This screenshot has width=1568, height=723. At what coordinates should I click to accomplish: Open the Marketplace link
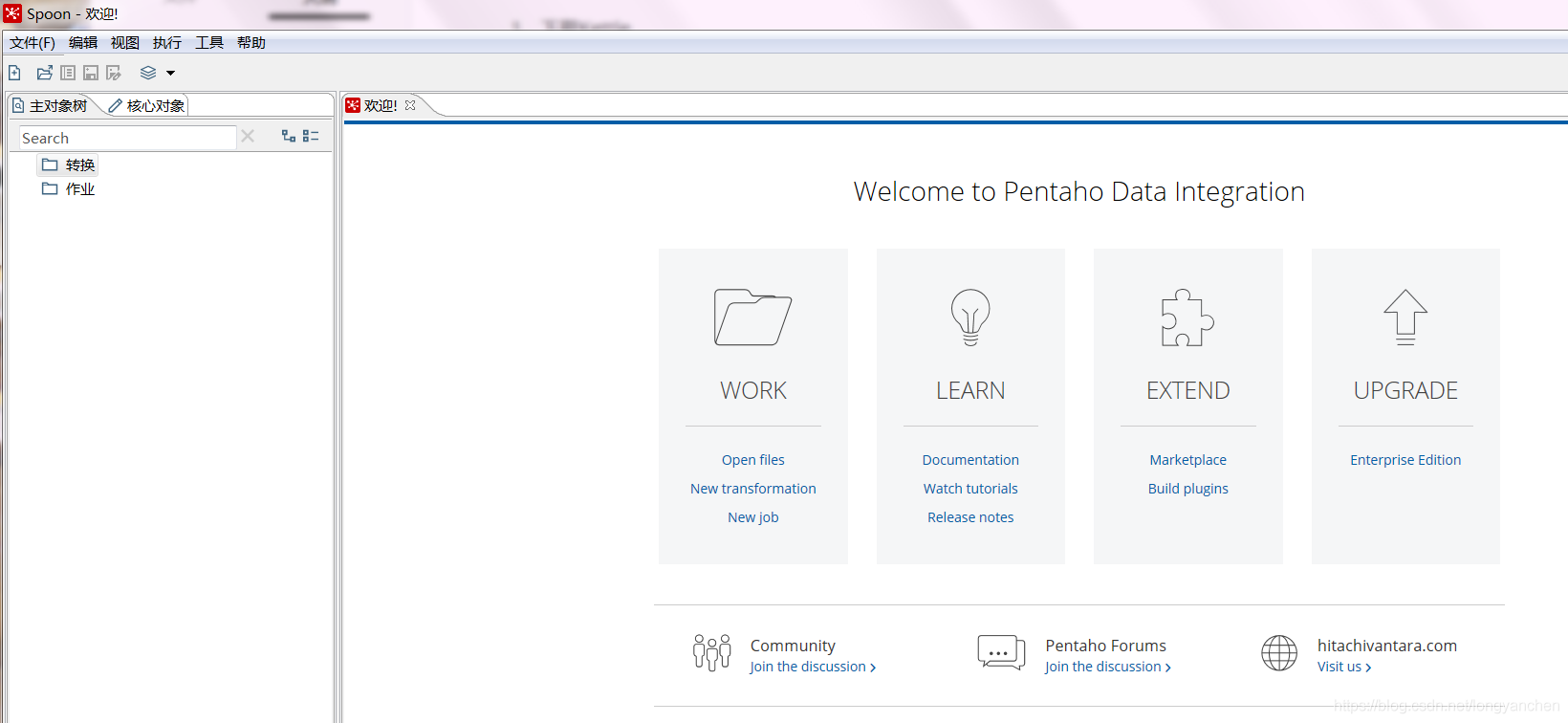[1188, 460]
